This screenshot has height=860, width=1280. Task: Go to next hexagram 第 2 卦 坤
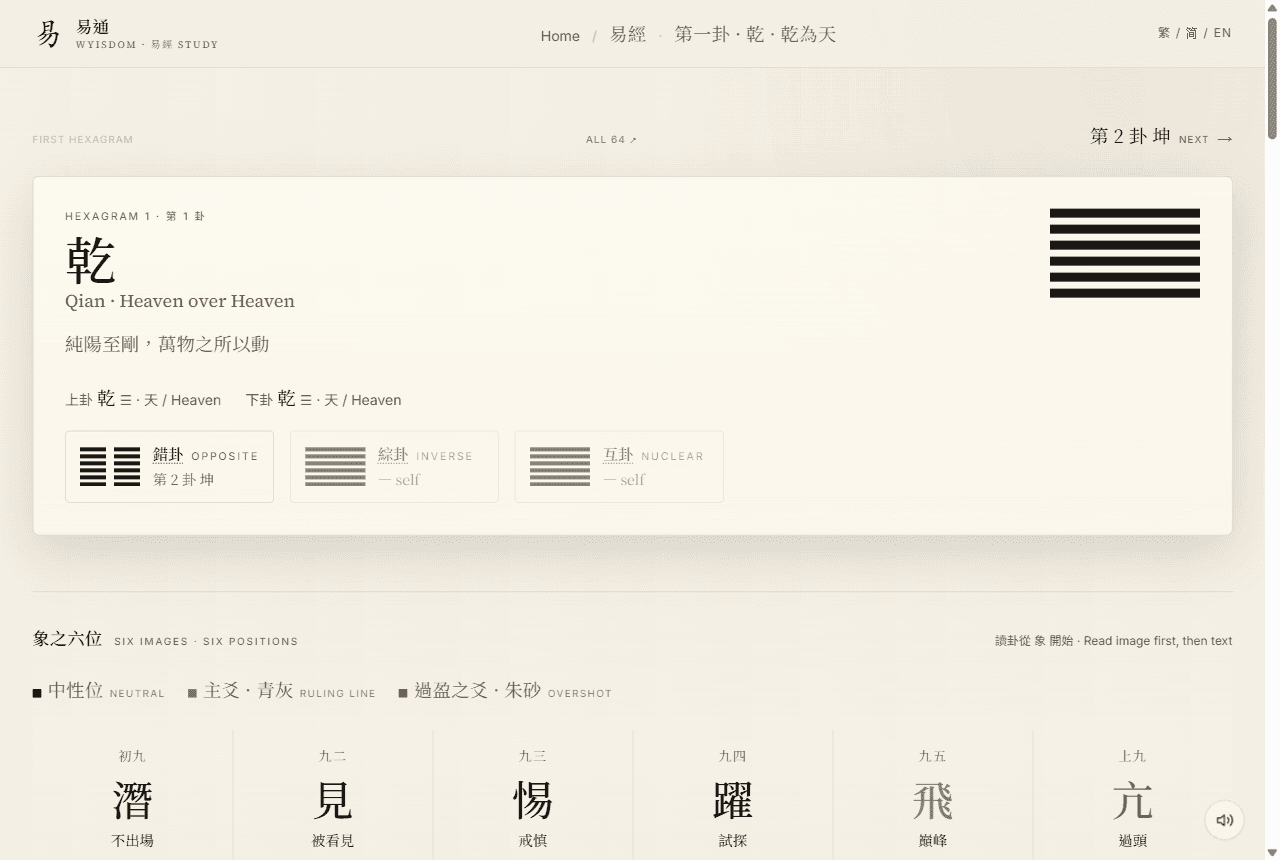point(1161,137)
